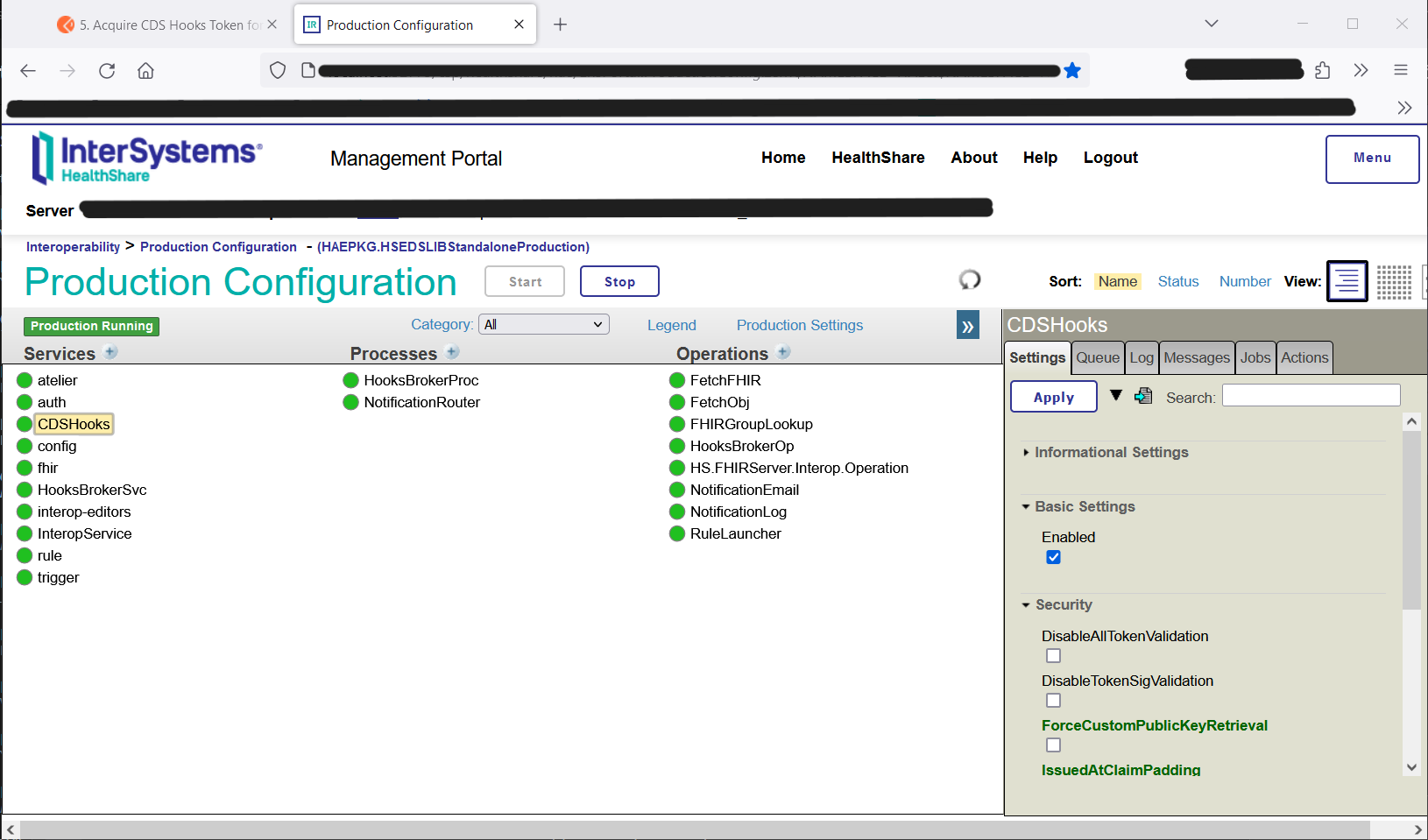Show more toolbar items chevron
This screenshot has height=840, width=1428.
click(x=1361, y=71)
